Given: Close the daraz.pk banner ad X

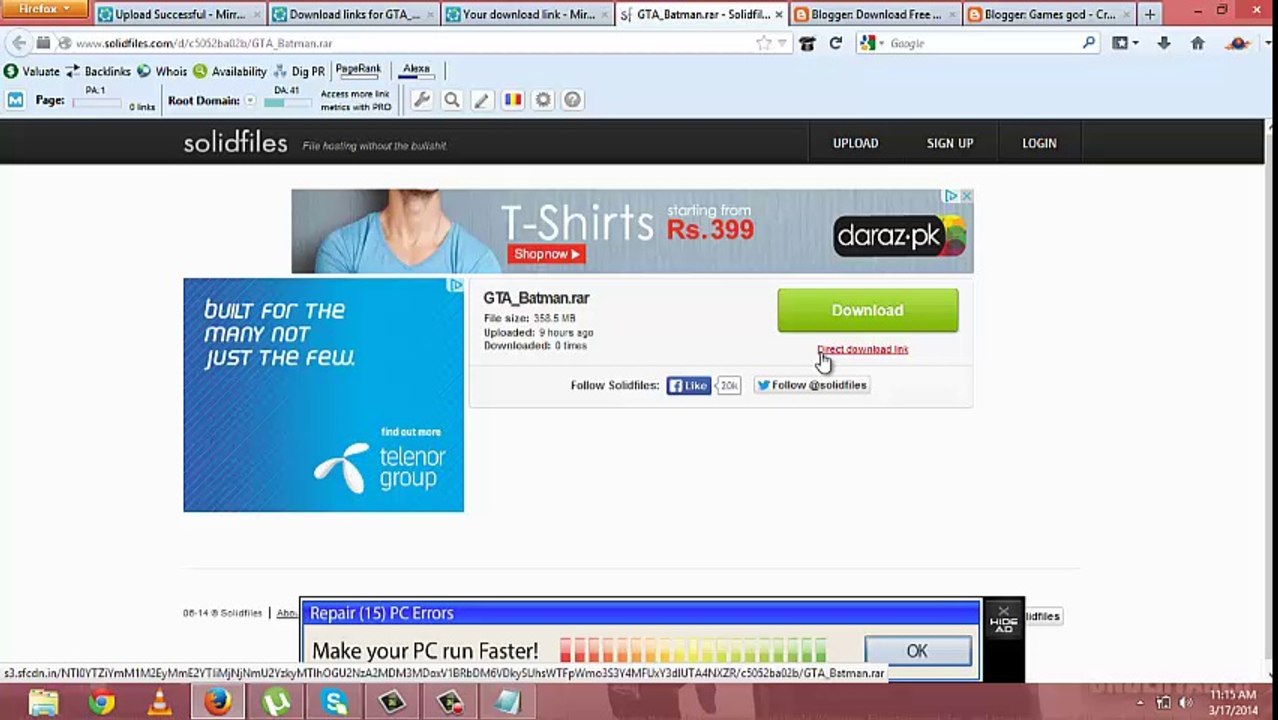Looking at the screenshot, I should (x=966, y=196).
